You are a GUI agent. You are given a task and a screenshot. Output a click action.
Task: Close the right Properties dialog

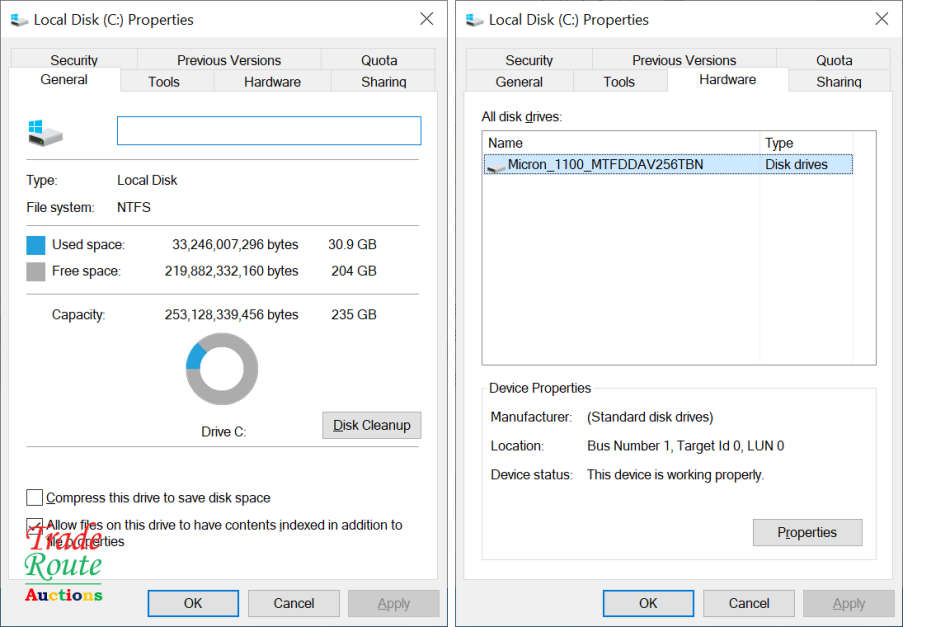pyautogui.click(x=881, y=19)
